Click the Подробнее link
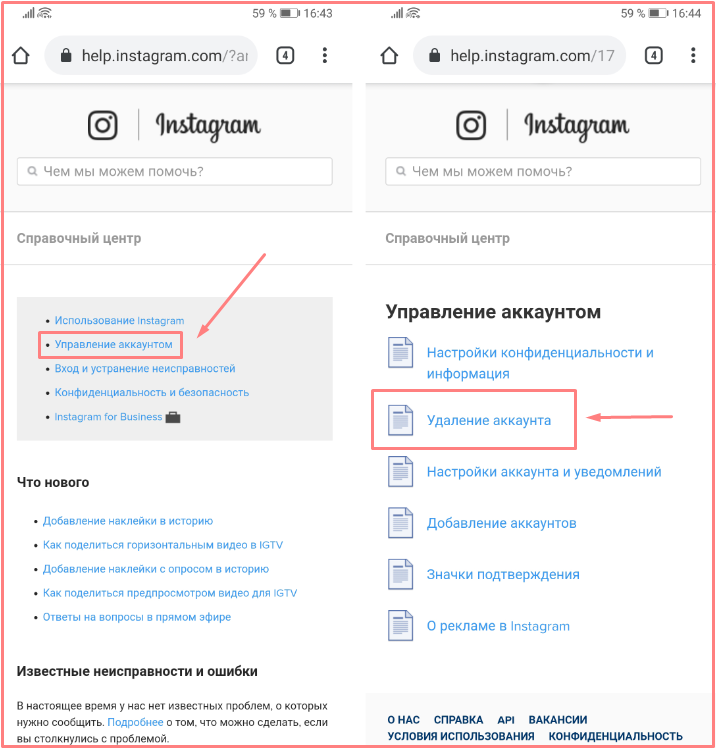This screenshot has height=749, width=716. click(135, 722)
